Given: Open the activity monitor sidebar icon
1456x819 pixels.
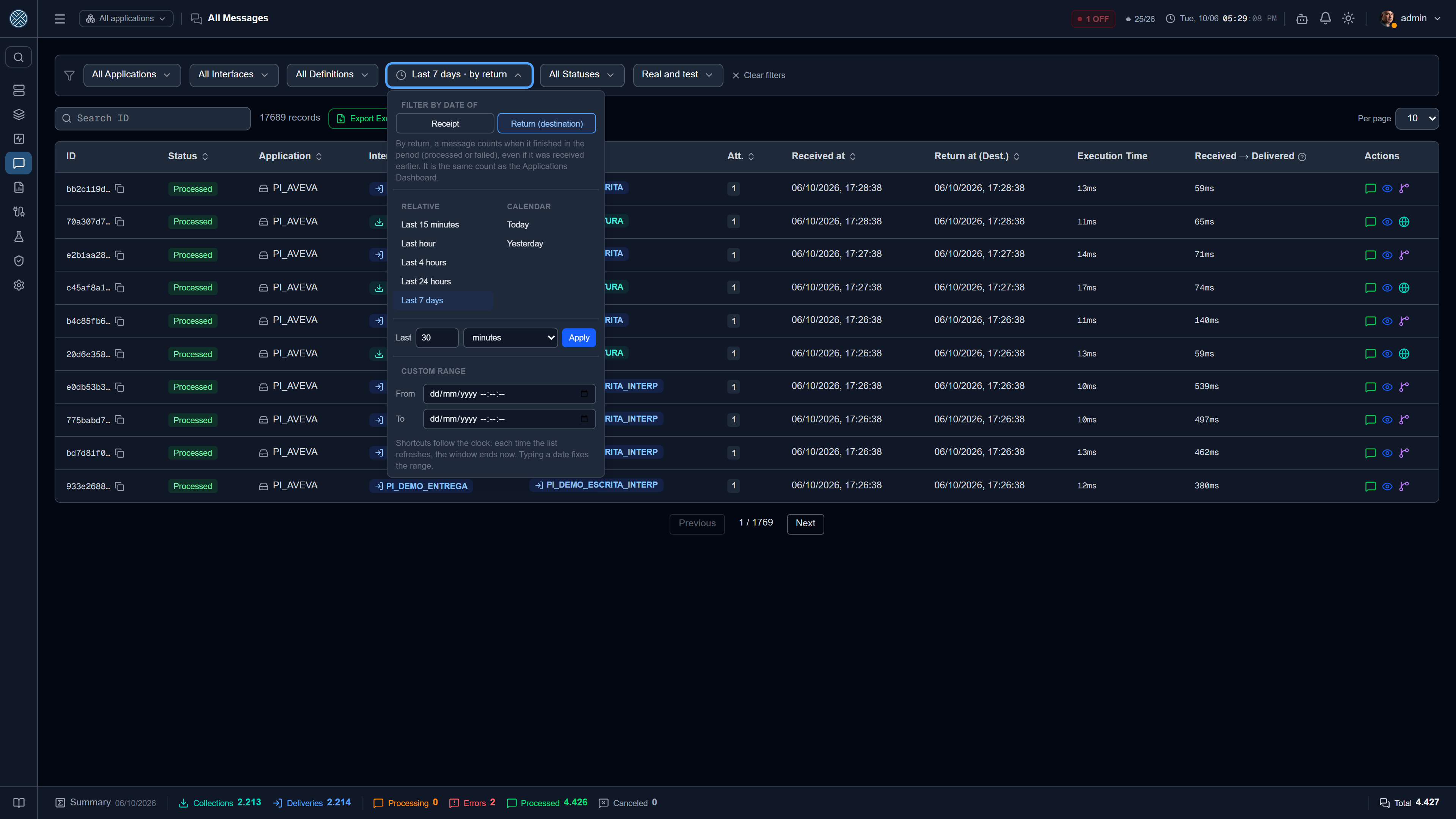Looking at the screenshot, I should pyautogui.click(x=19, y=139).
